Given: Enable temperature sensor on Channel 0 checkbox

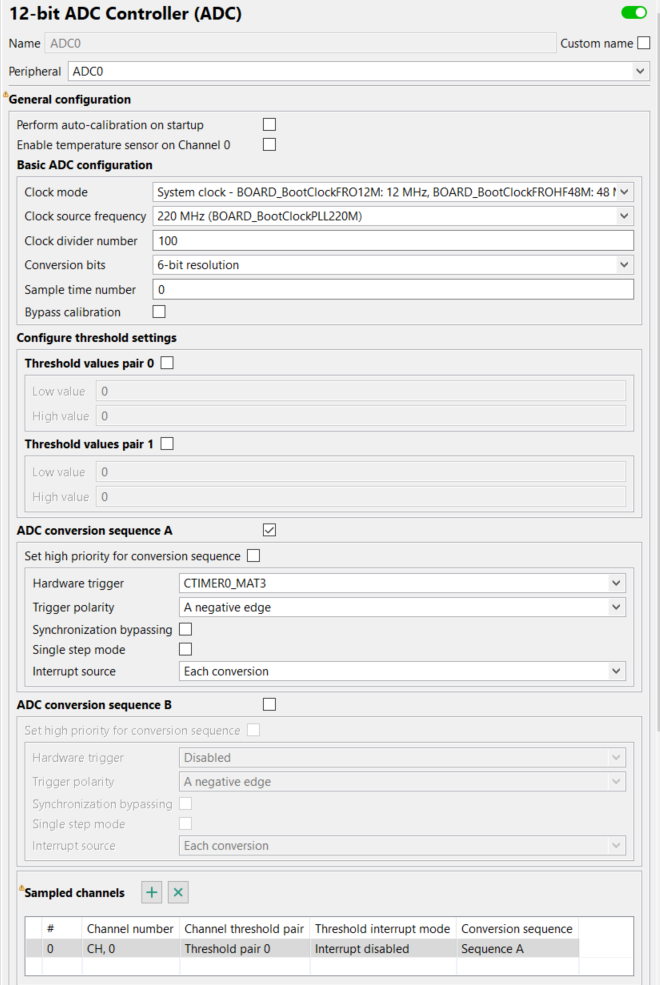Looking at the screenshot, I should pyautogui.click(x=269, y=145).
